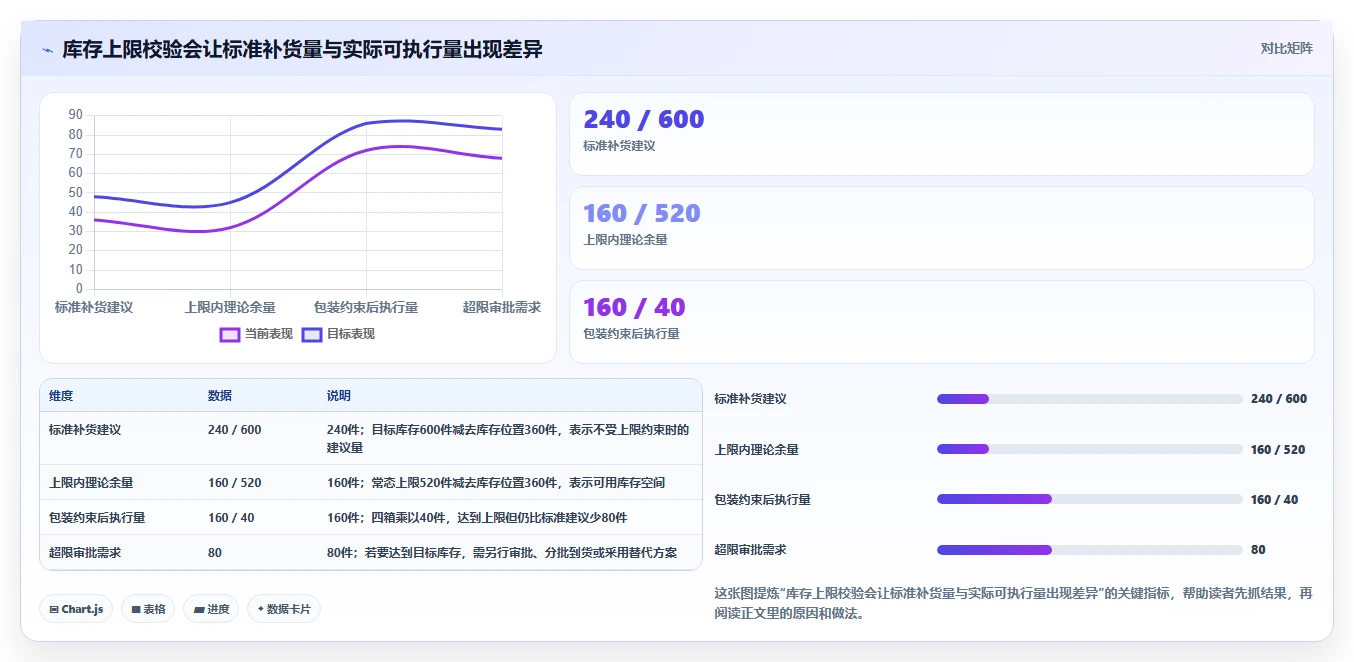Click the 包装约束后执行量 progress bar
This screenshot has height=662, width=1354.
(1090, 499)
